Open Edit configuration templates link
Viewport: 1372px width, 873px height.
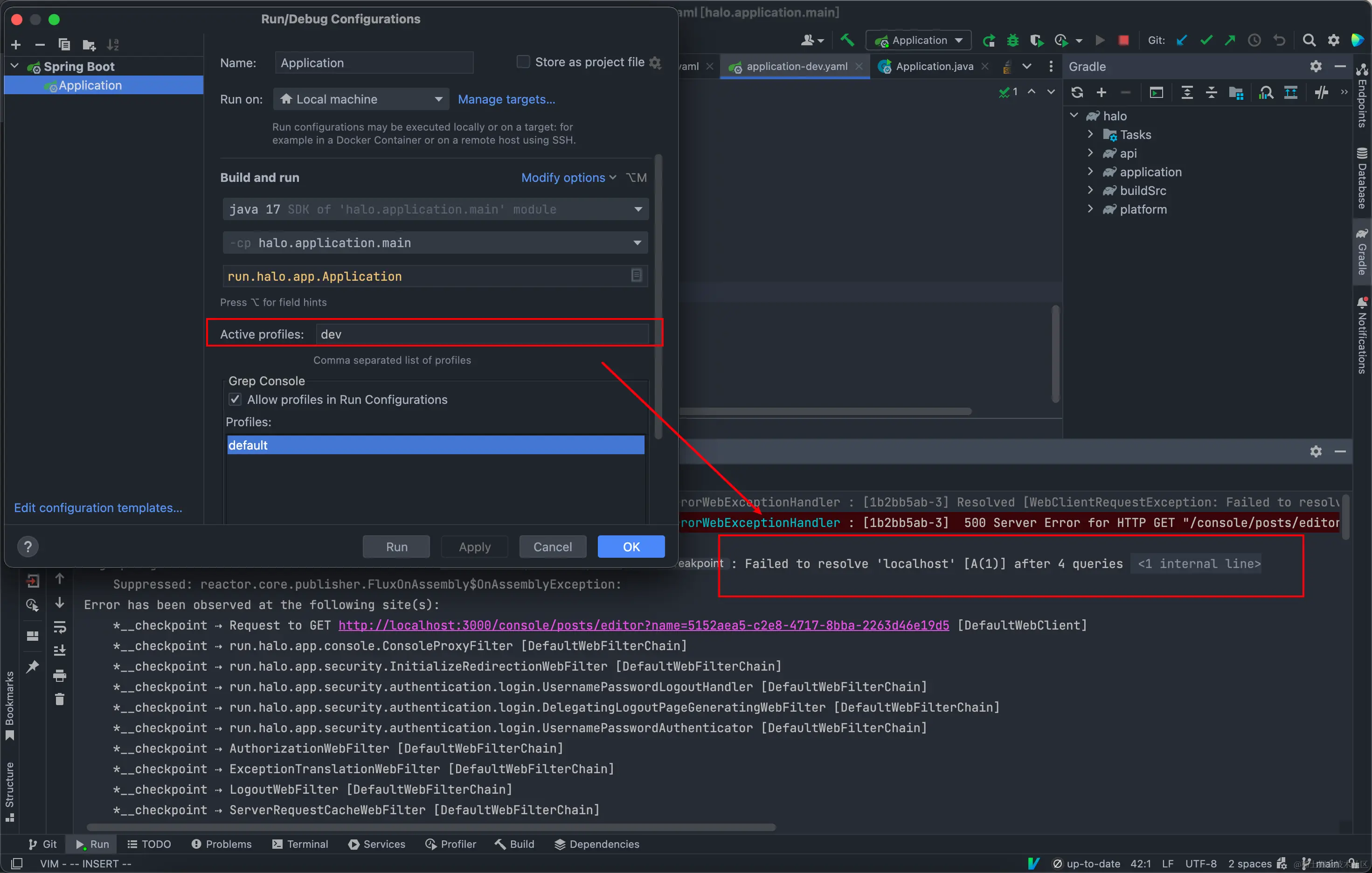[x=98, y=507]
